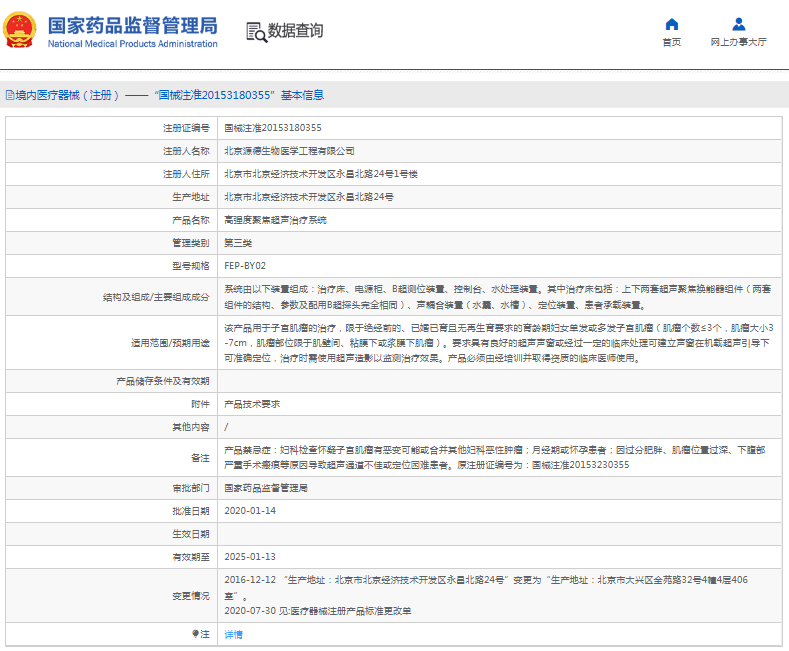Click the 2020-07-30 change record line

coord(317,610)
